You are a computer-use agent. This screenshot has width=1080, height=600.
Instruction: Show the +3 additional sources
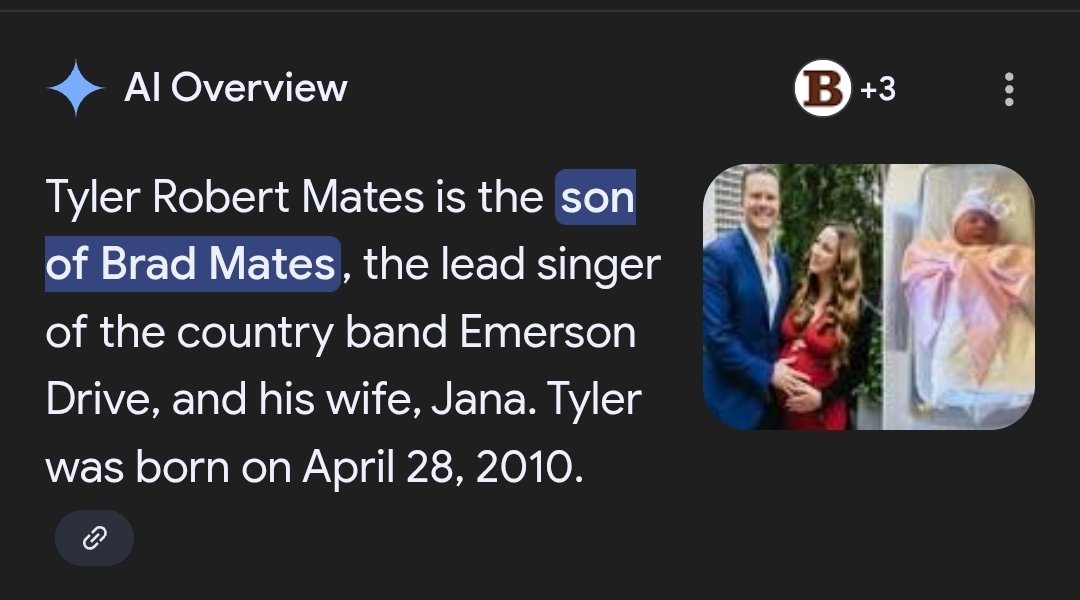click(x=877, y=89)
